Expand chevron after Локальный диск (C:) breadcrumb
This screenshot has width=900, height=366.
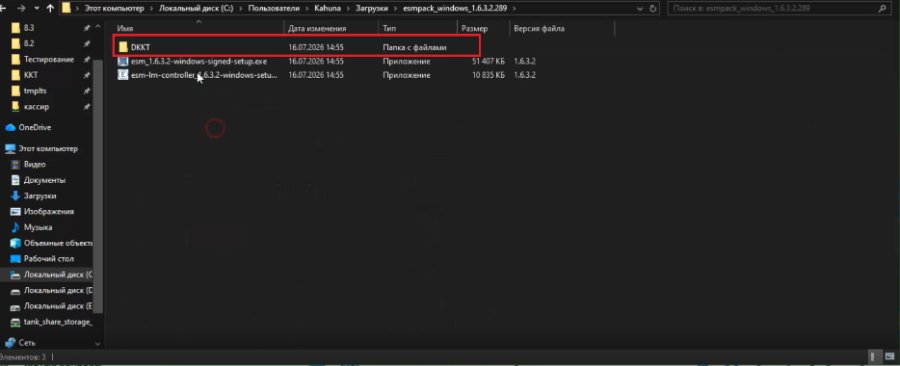[240, 9]
